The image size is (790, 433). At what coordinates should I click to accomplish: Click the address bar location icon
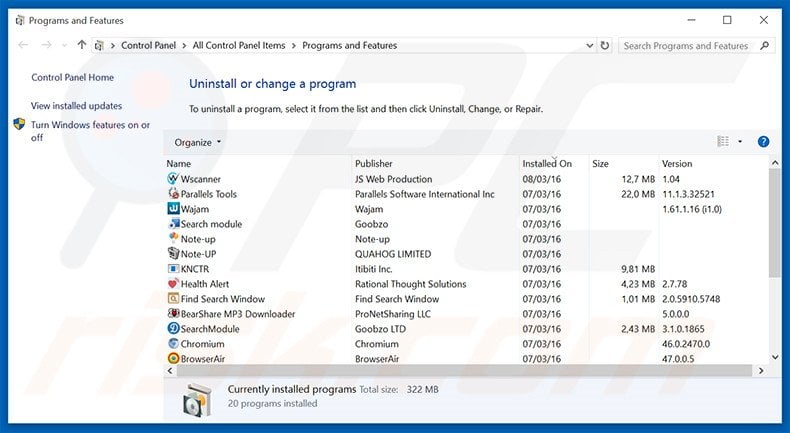pos(99,45)
